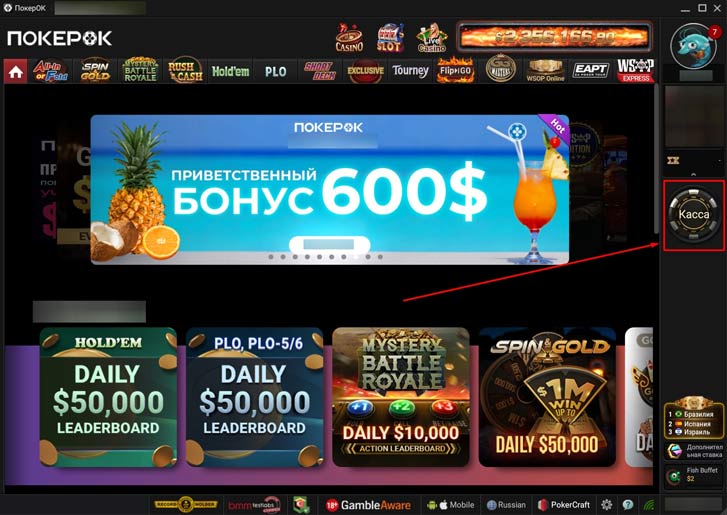Open the Casino roulette icon
The height and width of the screenshot is (515, 727).
pyautogui.click(x=350, y=38)
